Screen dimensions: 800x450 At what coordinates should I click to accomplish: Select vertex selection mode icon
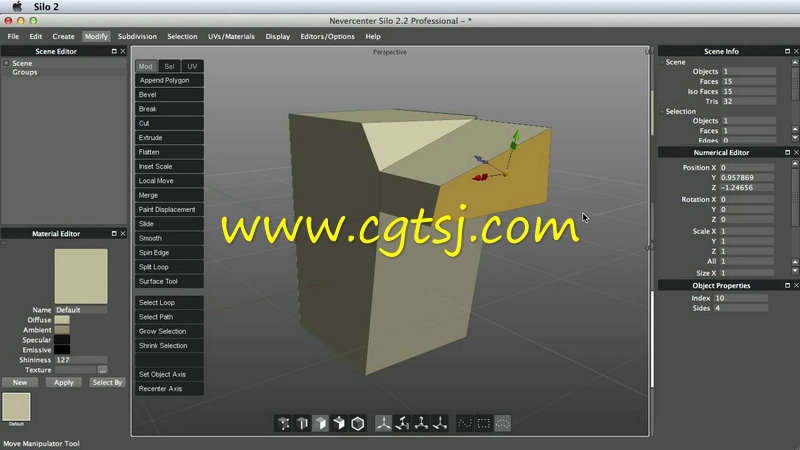284,423
